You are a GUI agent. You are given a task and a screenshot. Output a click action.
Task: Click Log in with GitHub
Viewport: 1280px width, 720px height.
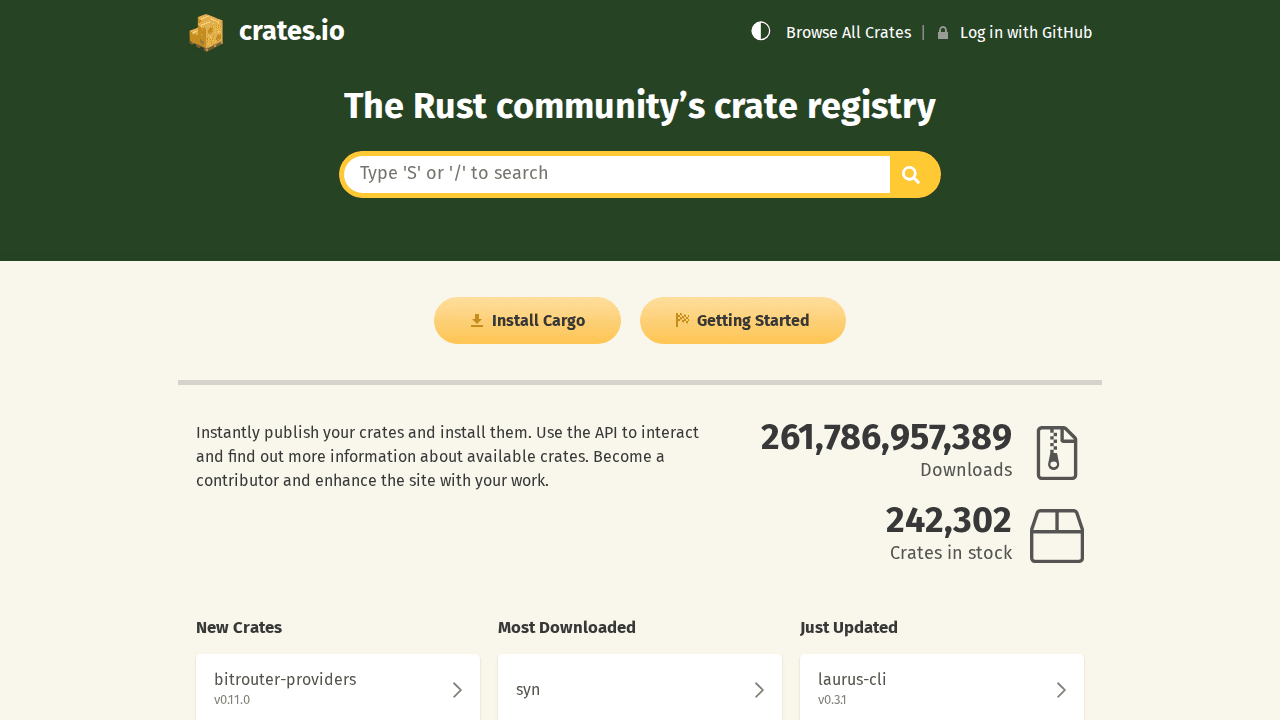pos(1026,31)
